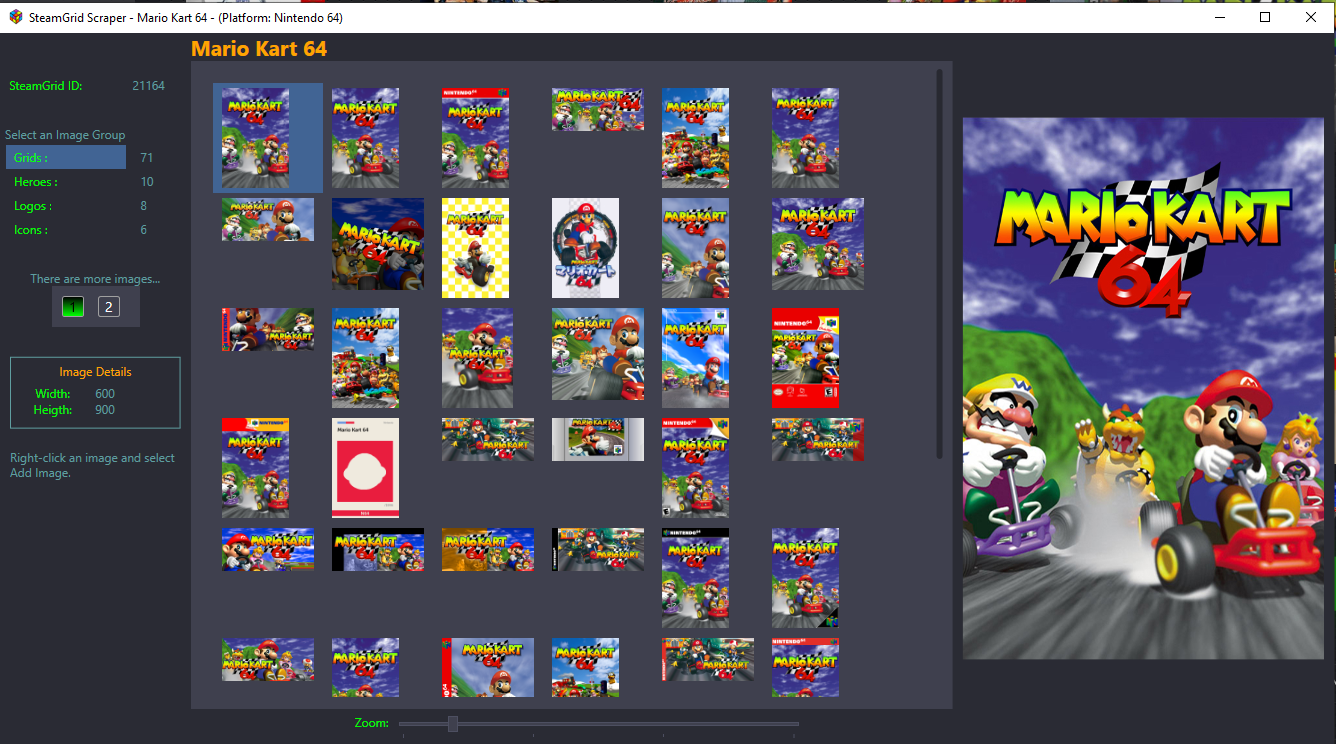
Task: Select racetrack banner with black left spine
Action: point(598,549)
